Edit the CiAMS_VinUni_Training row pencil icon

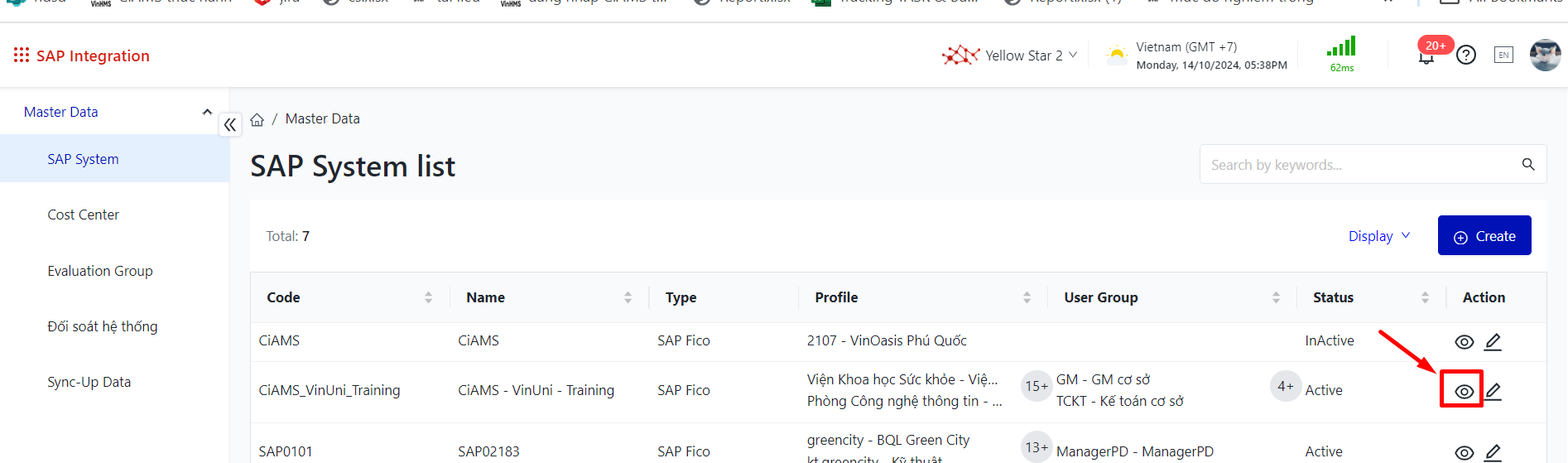[1493, 391]
